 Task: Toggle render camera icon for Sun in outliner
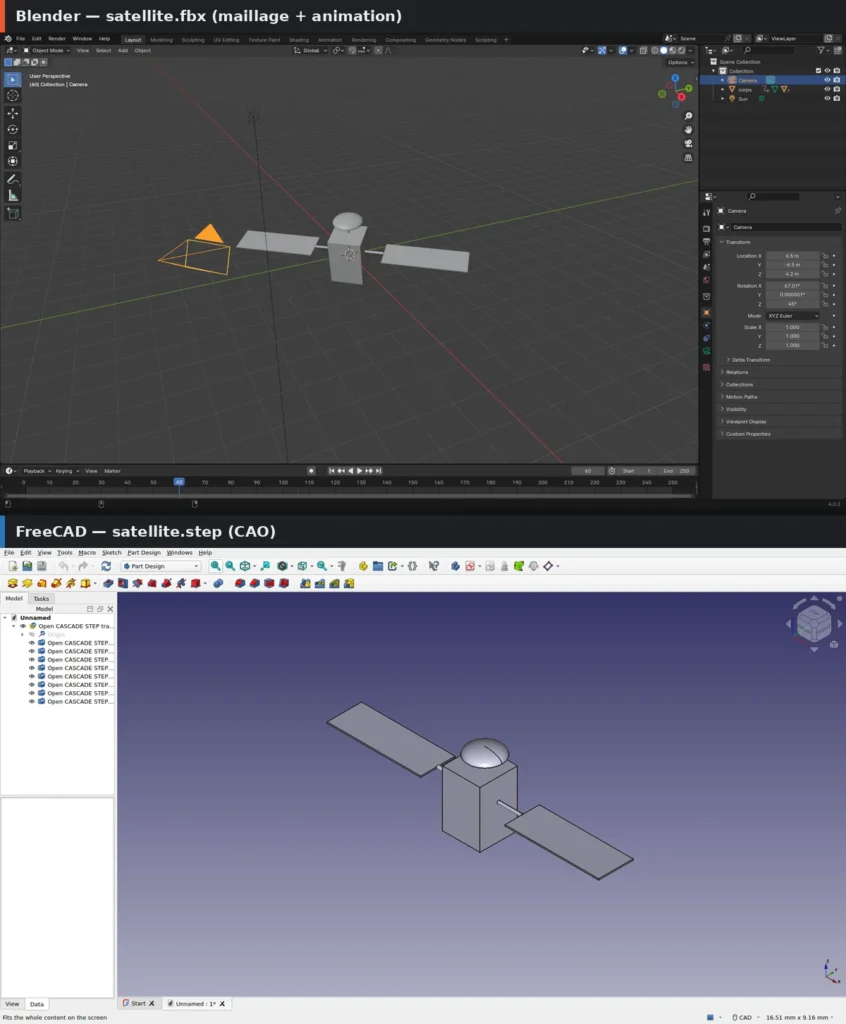(836, 98)
